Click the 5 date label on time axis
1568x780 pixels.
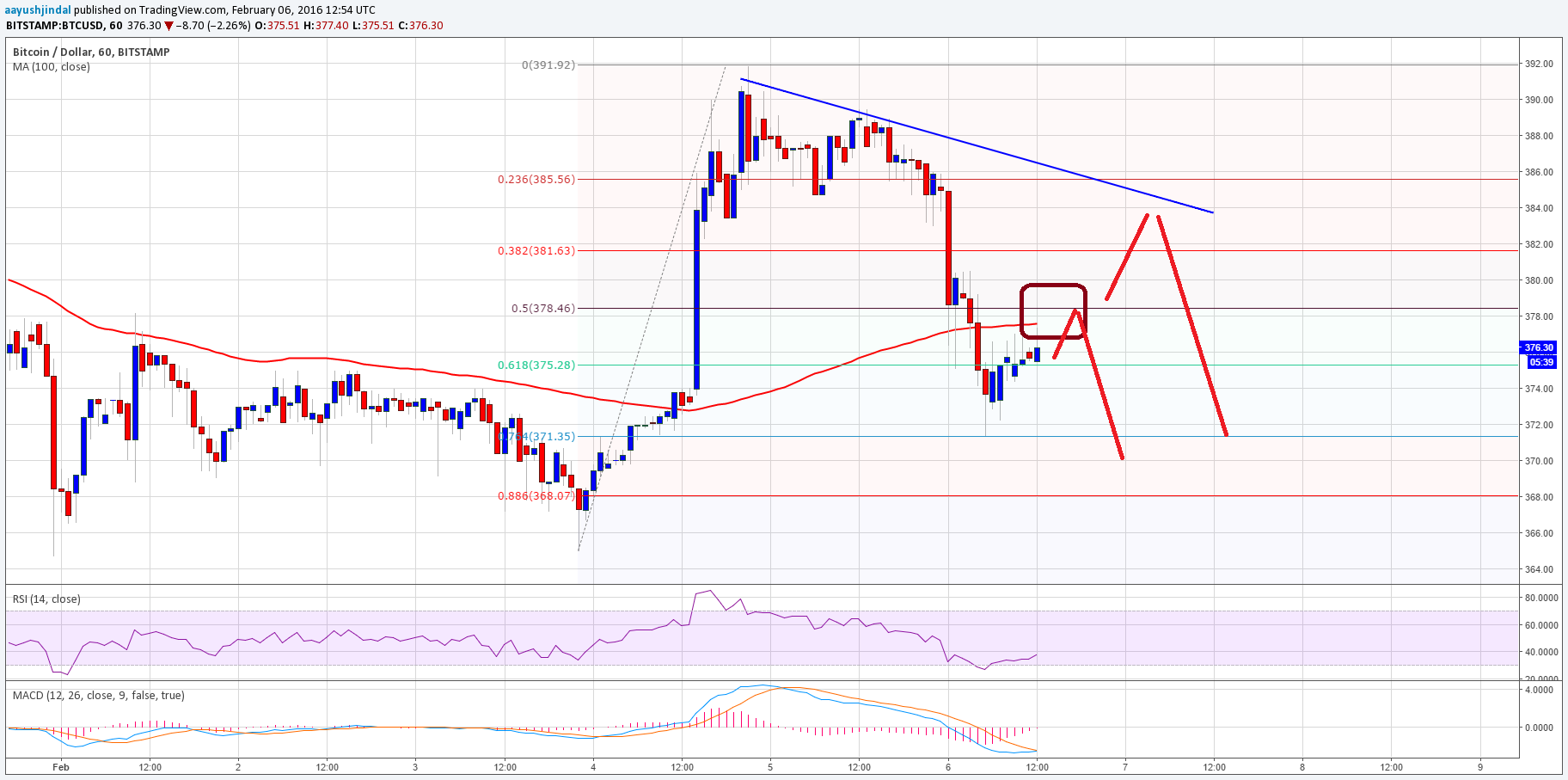(770, 767)
